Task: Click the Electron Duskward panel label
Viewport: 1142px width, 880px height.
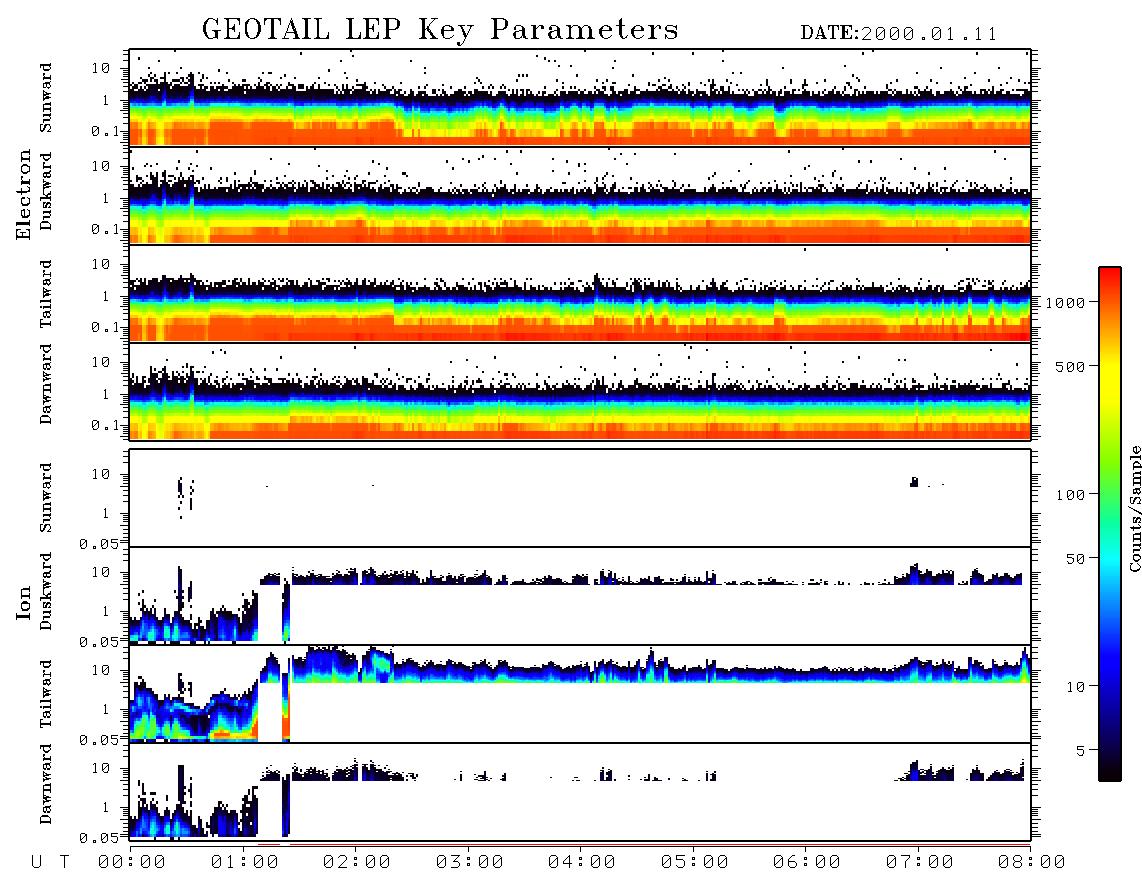Action: click(46, 191)
